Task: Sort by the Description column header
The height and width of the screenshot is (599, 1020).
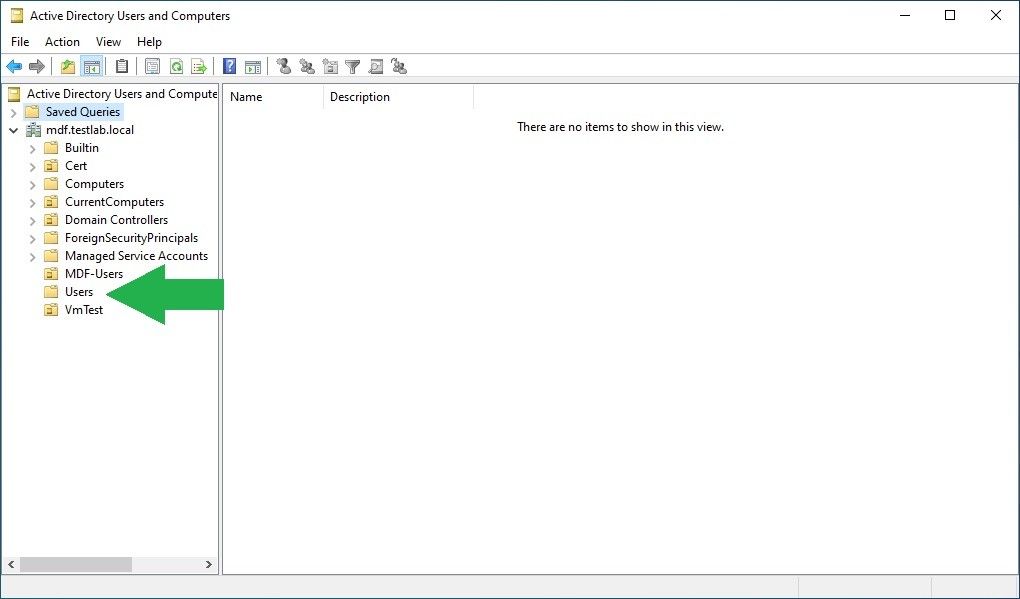Action: point(398,97)
